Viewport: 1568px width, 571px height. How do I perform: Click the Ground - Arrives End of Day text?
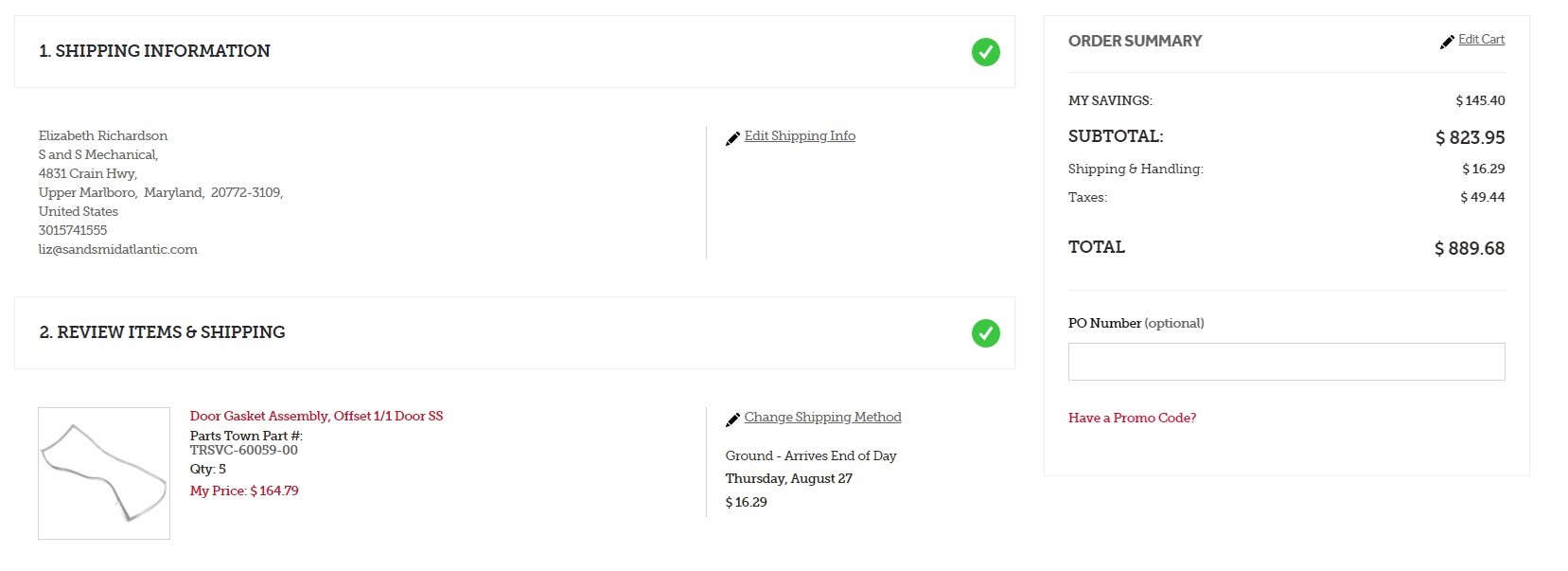point(811,456)
